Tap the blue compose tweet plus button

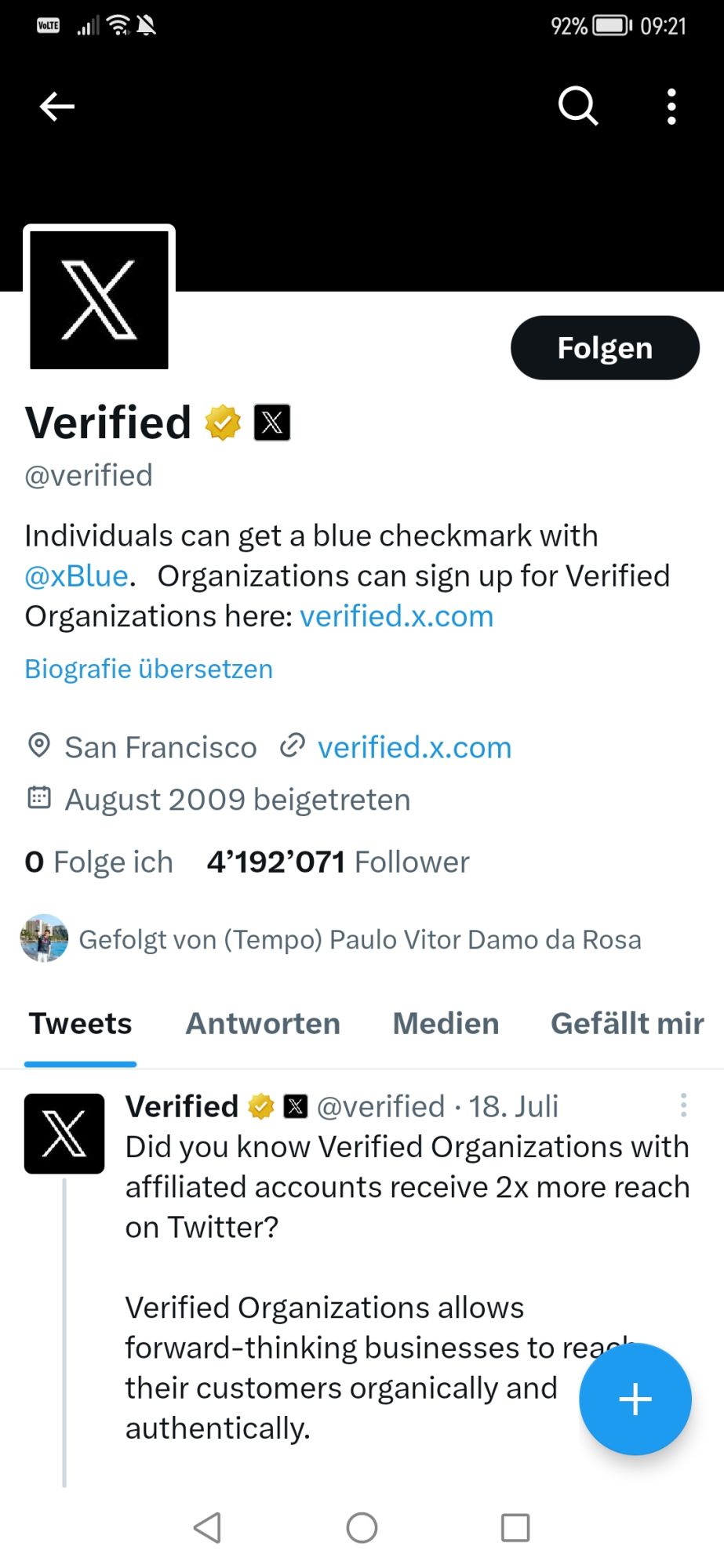pyautogui.click(x=635, y=1399)
